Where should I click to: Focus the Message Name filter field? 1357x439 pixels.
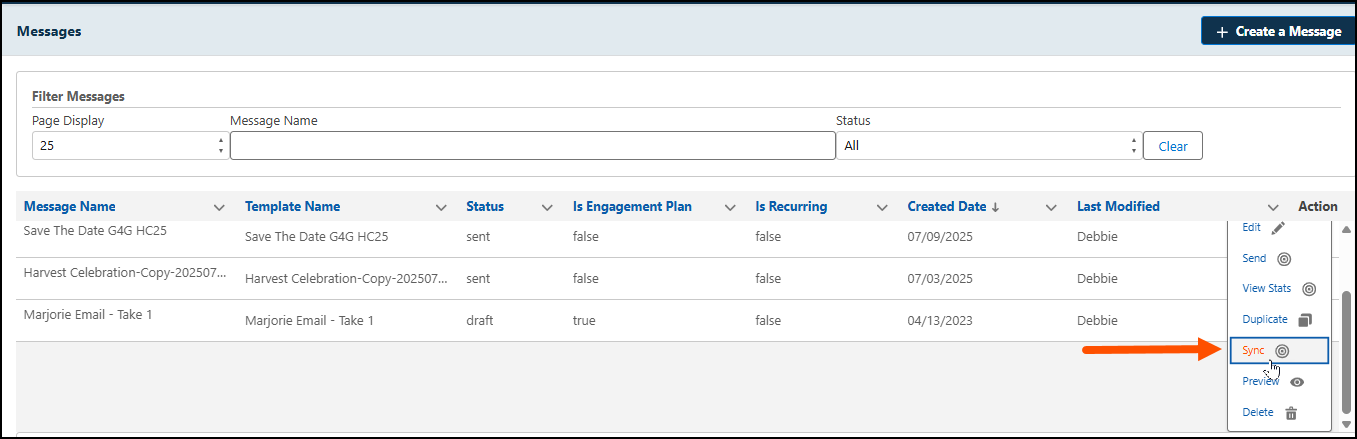click(x=532, y=146)
